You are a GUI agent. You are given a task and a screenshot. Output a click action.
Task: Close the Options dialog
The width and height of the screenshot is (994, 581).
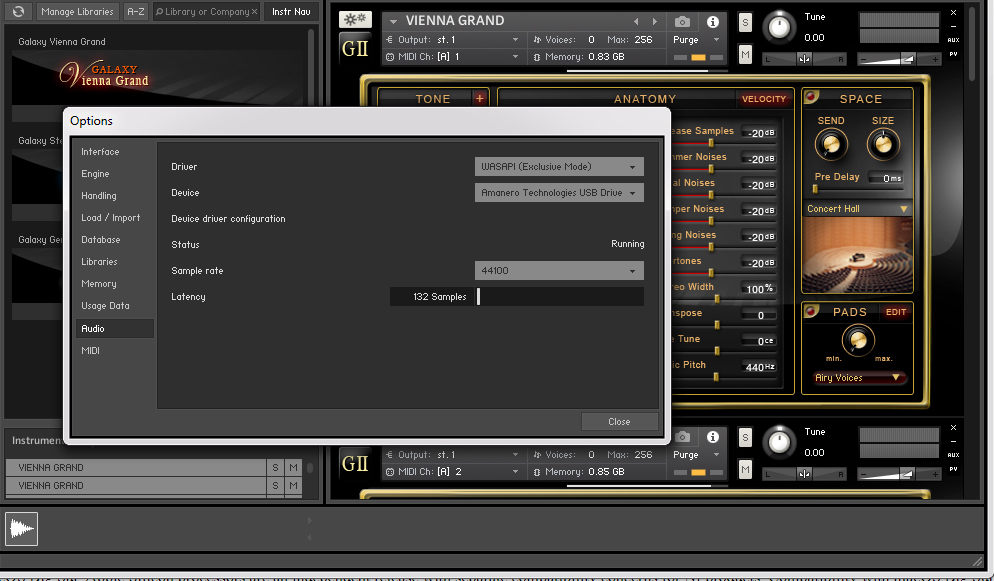coord(619,421)
